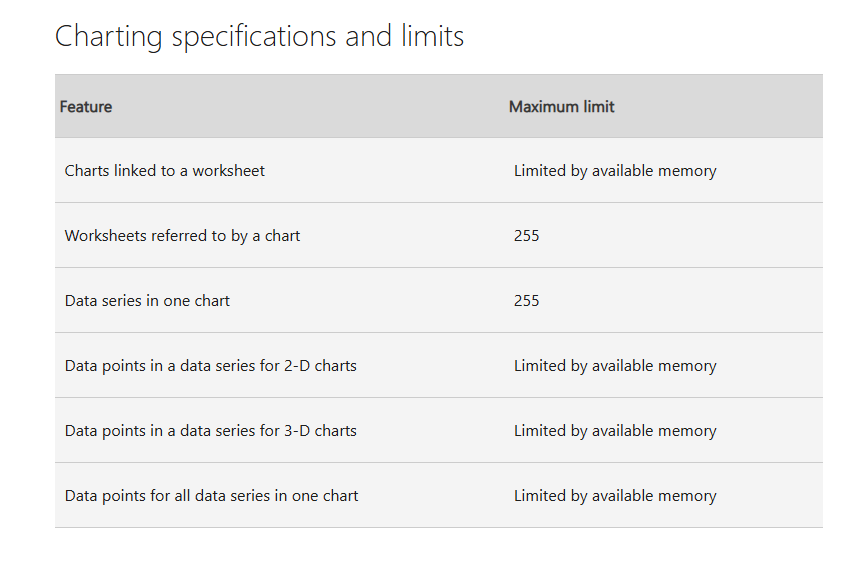This screenshot has width=855, height=571.
Task: Click the memory limit for 3-D charts row
Action: tap(615, 430)
